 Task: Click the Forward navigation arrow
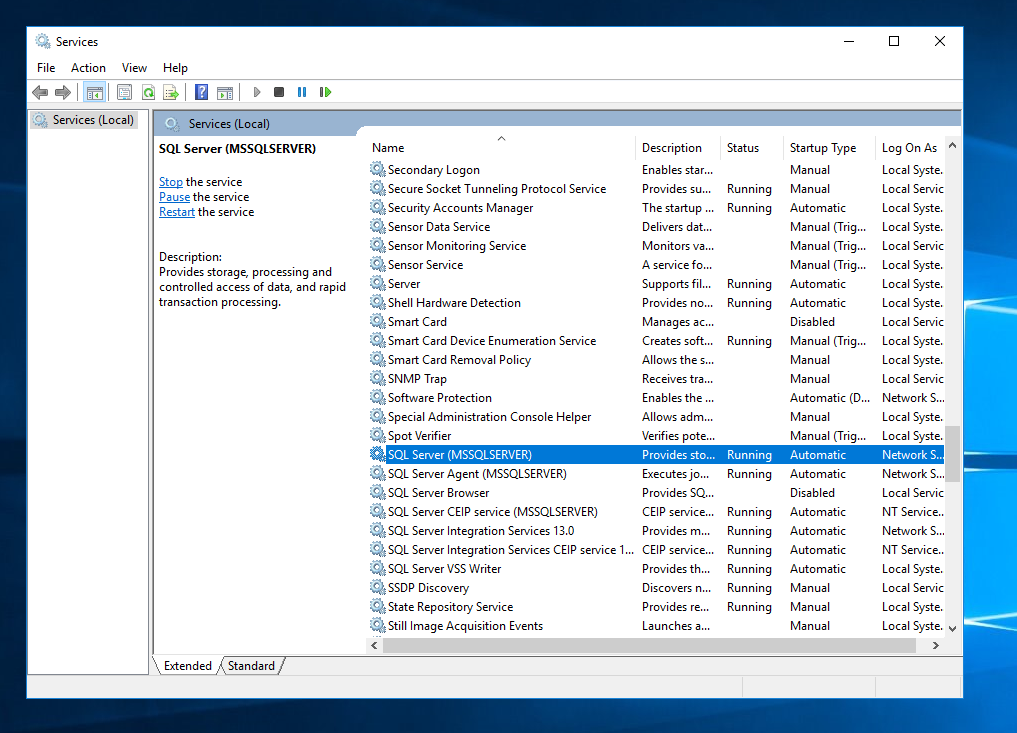pyautogui.click(x=62, y=92)
